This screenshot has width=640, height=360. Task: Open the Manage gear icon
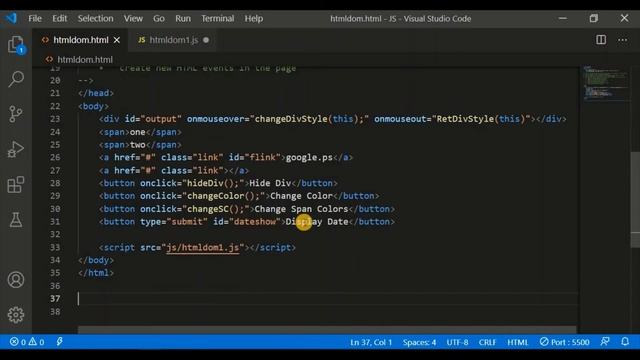16,315
